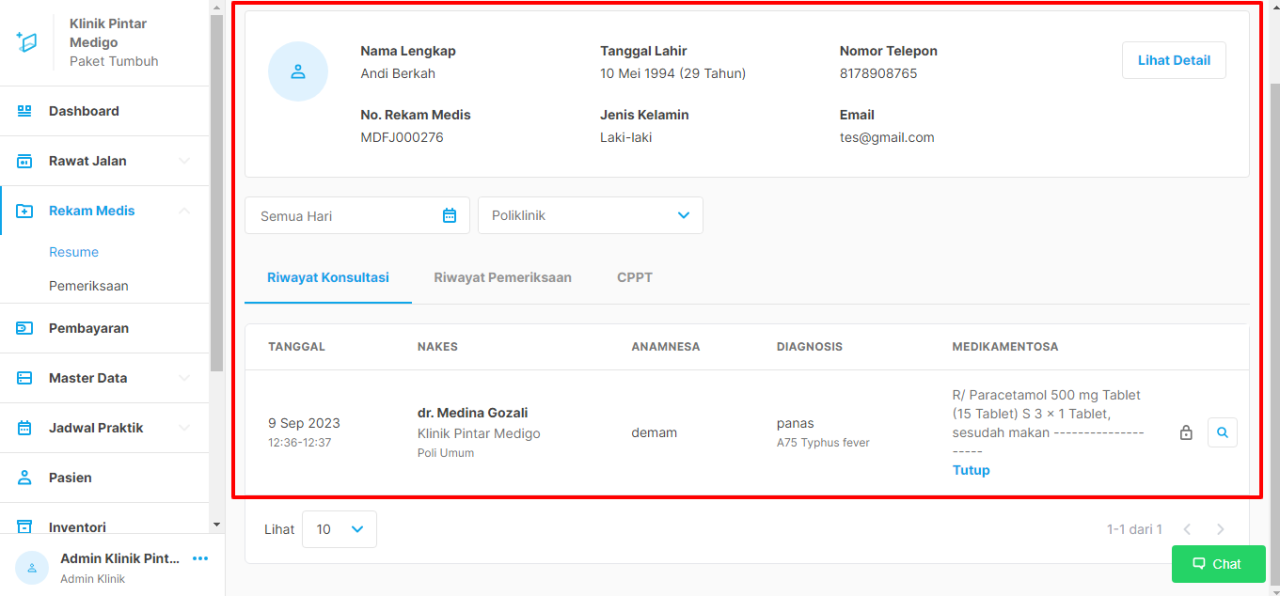
Task: Click the patient avatar icon
Action: tap(298, 72)
